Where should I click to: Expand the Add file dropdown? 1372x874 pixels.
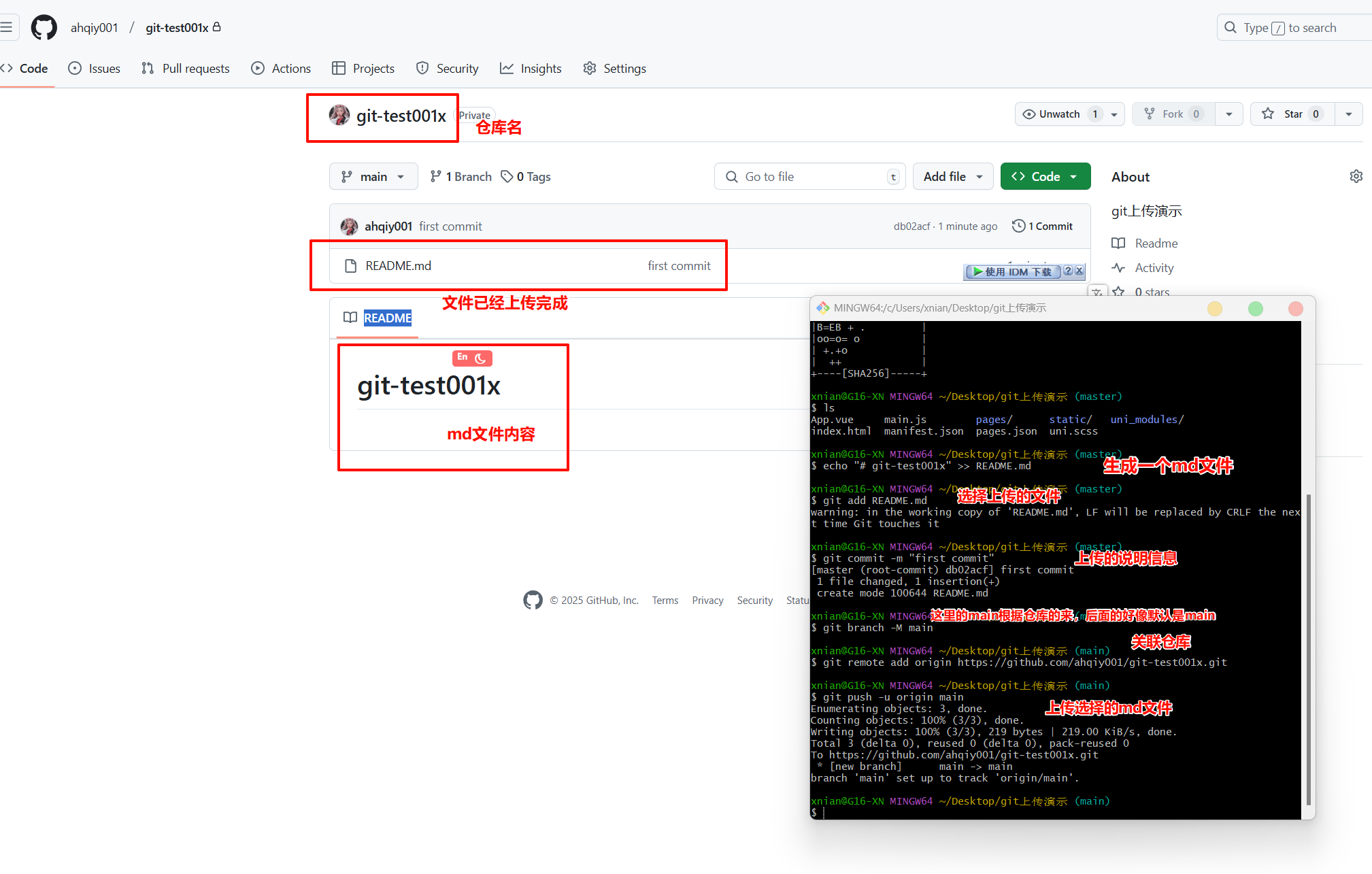[952, 176]
